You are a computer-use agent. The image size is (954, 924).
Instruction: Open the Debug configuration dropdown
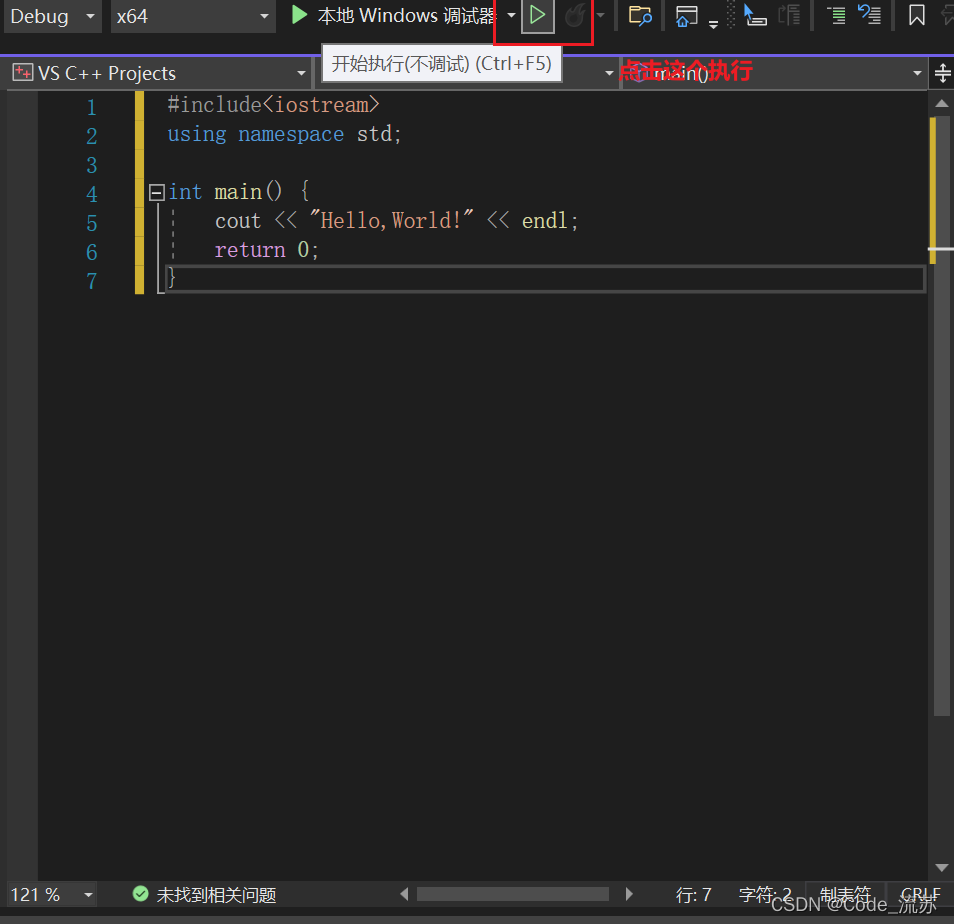point(52,16)
